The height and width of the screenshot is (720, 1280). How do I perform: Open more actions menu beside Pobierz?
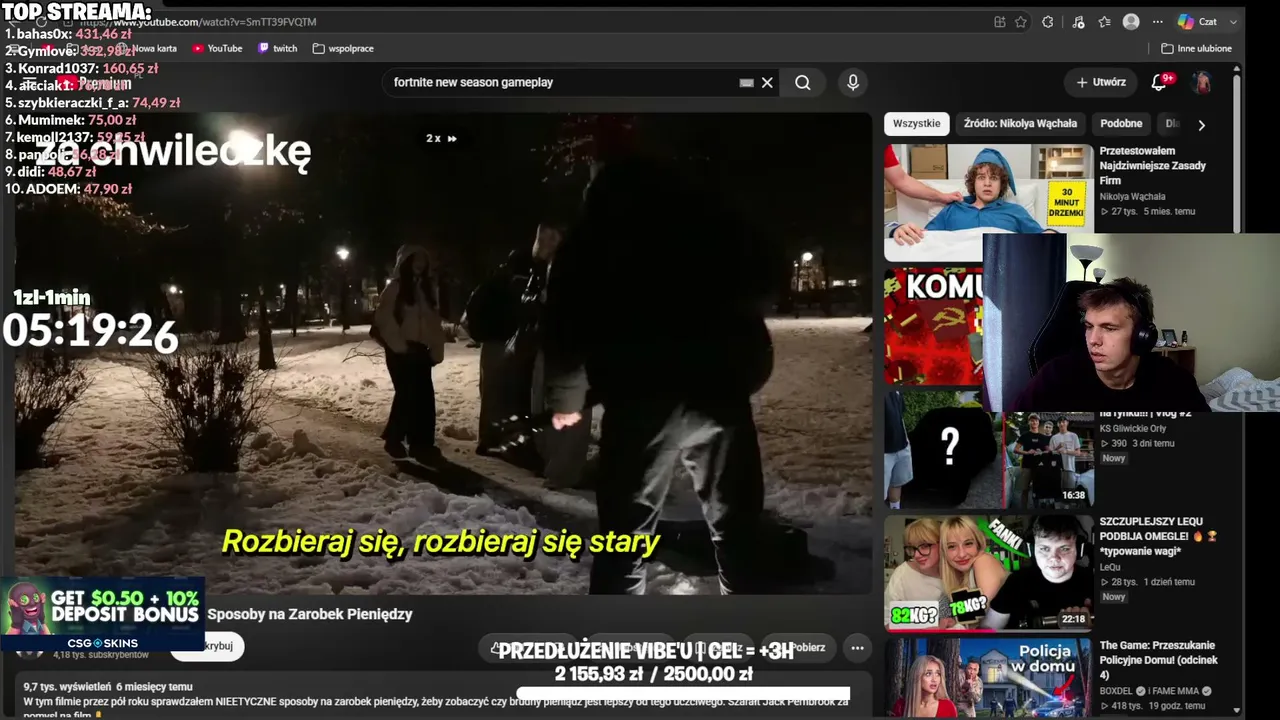coord(857,647)
